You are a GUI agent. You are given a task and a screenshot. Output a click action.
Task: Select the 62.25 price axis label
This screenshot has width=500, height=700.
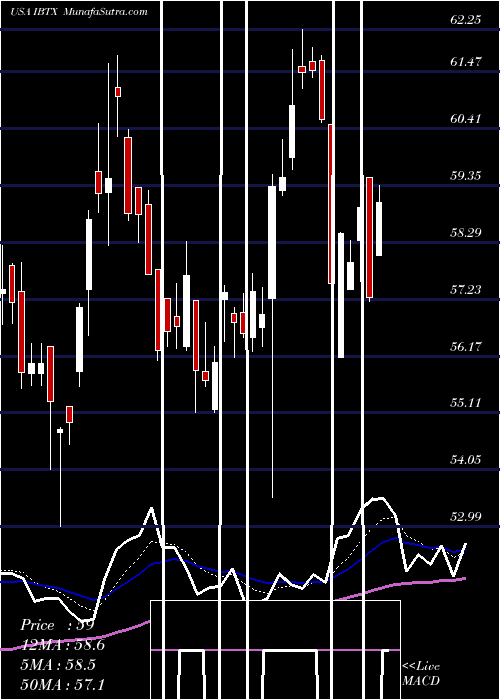pos(466,20)
